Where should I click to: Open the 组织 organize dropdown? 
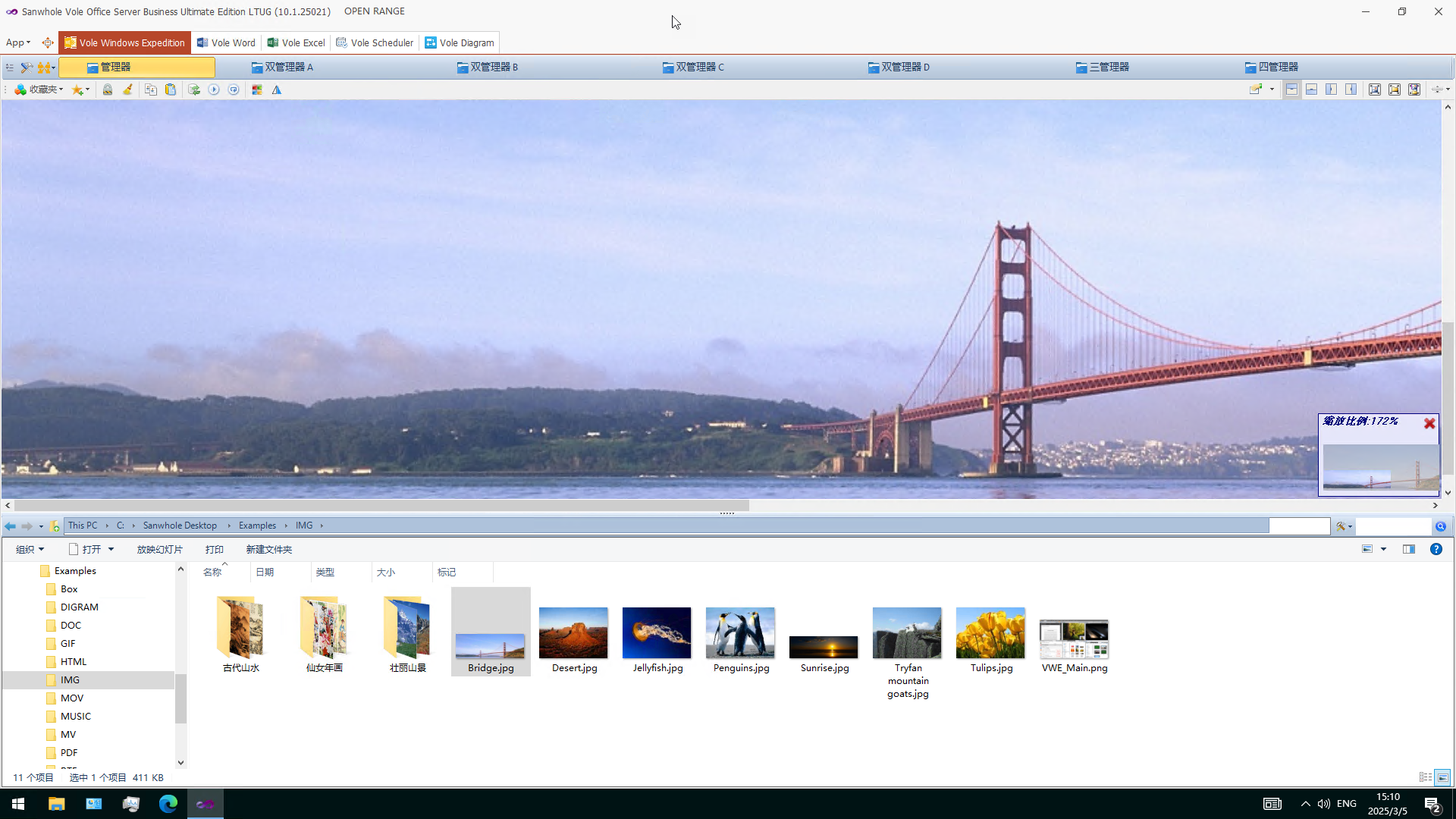click(30, 550)
